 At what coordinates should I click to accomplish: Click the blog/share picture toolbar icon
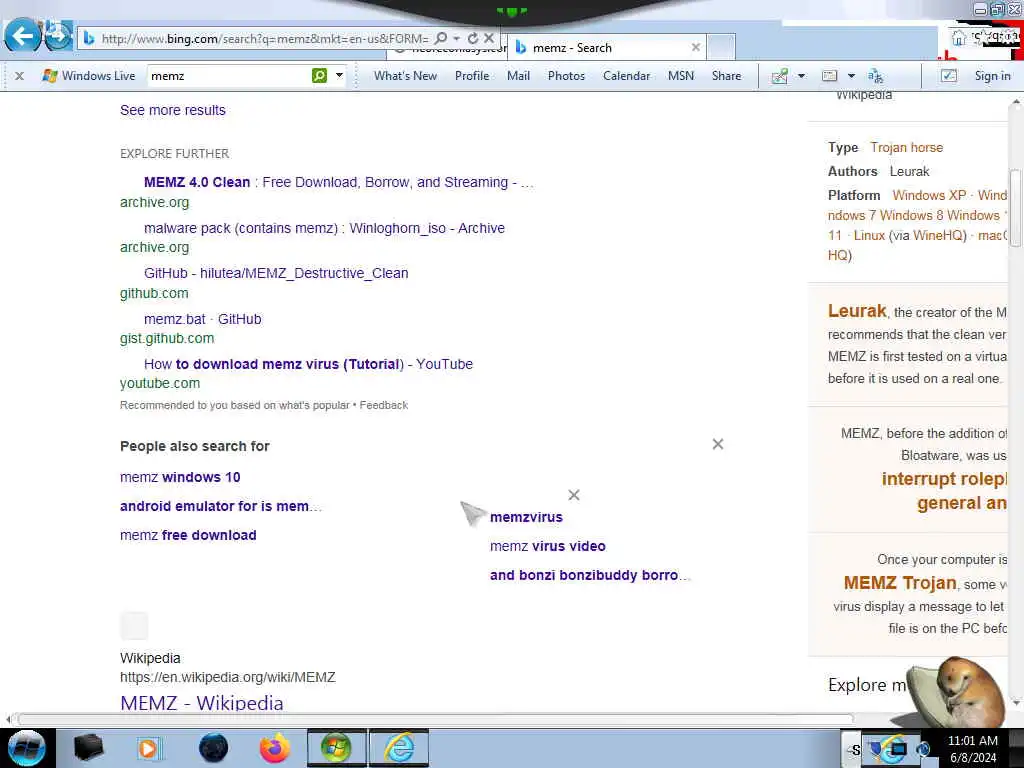[779, 76]
